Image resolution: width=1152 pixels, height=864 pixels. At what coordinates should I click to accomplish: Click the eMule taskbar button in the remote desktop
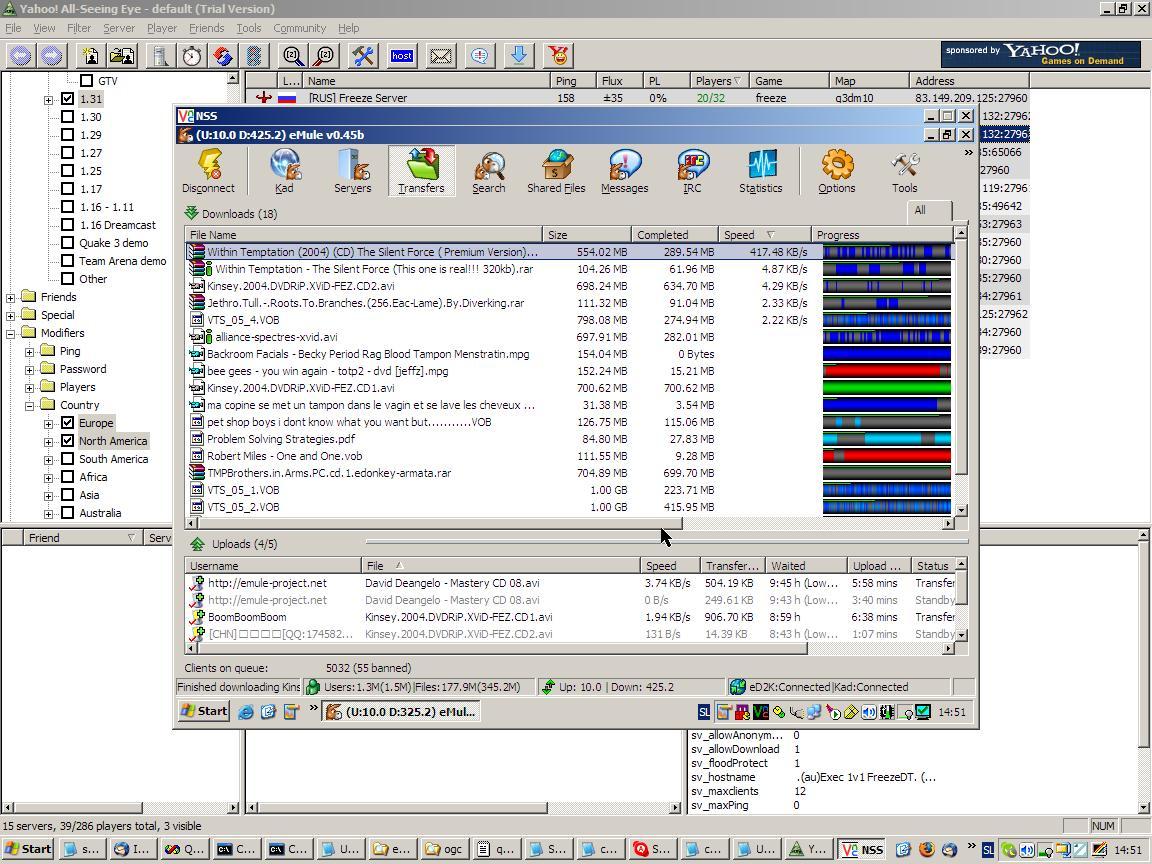(401, 711)
